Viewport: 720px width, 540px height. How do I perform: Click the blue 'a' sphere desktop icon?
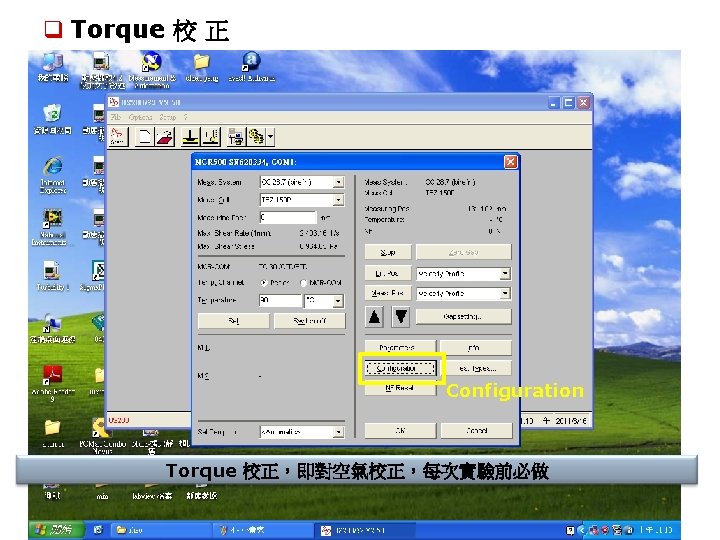click(252, 66)
